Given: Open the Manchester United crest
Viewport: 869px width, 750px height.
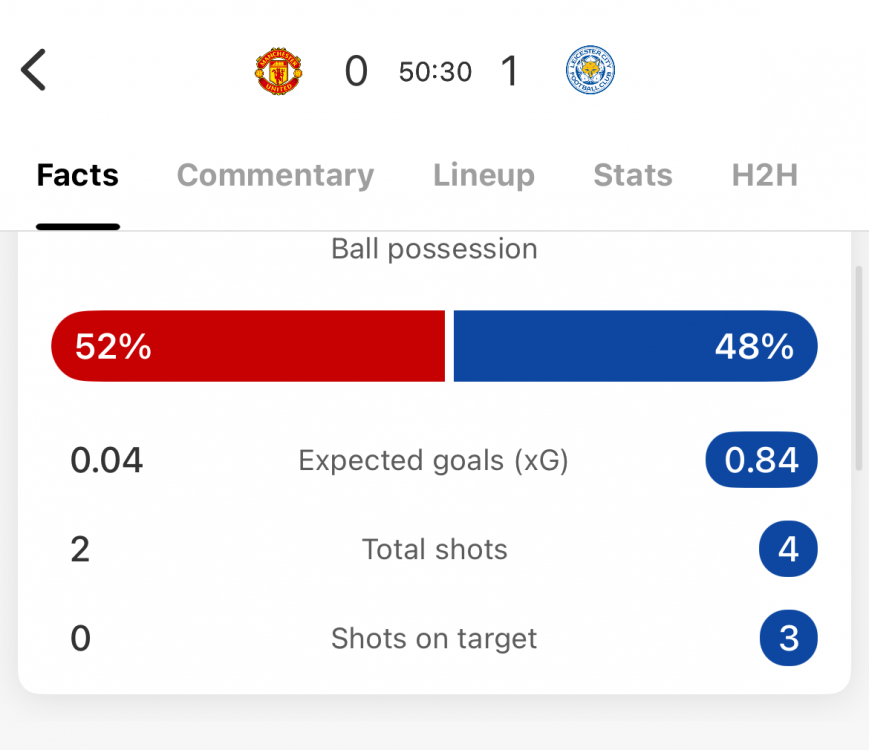Looking at the screenshot, I should [x=279, y=71].
